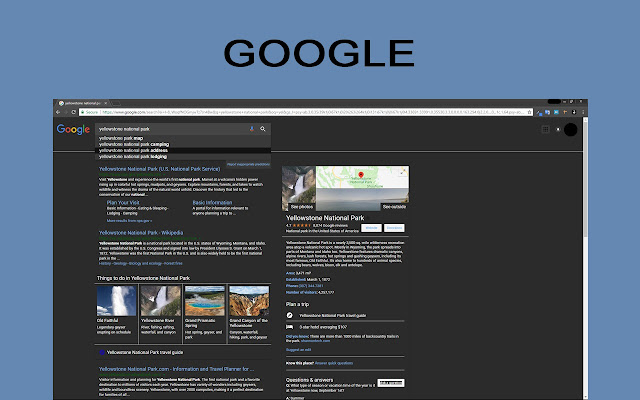Select suggestion 'yellowstone park map'
Viewport: 640px width, 400px height.
click(183, 138)
